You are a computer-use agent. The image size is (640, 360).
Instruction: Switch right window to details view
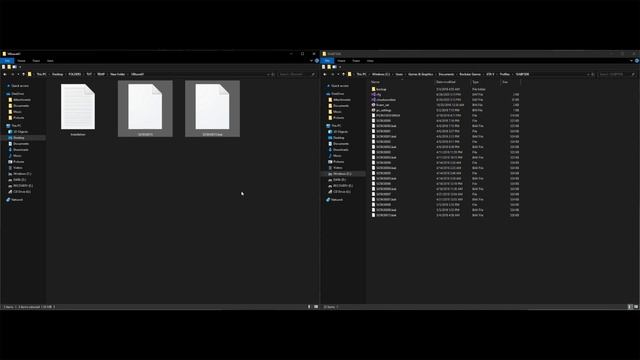click(630, 307)
